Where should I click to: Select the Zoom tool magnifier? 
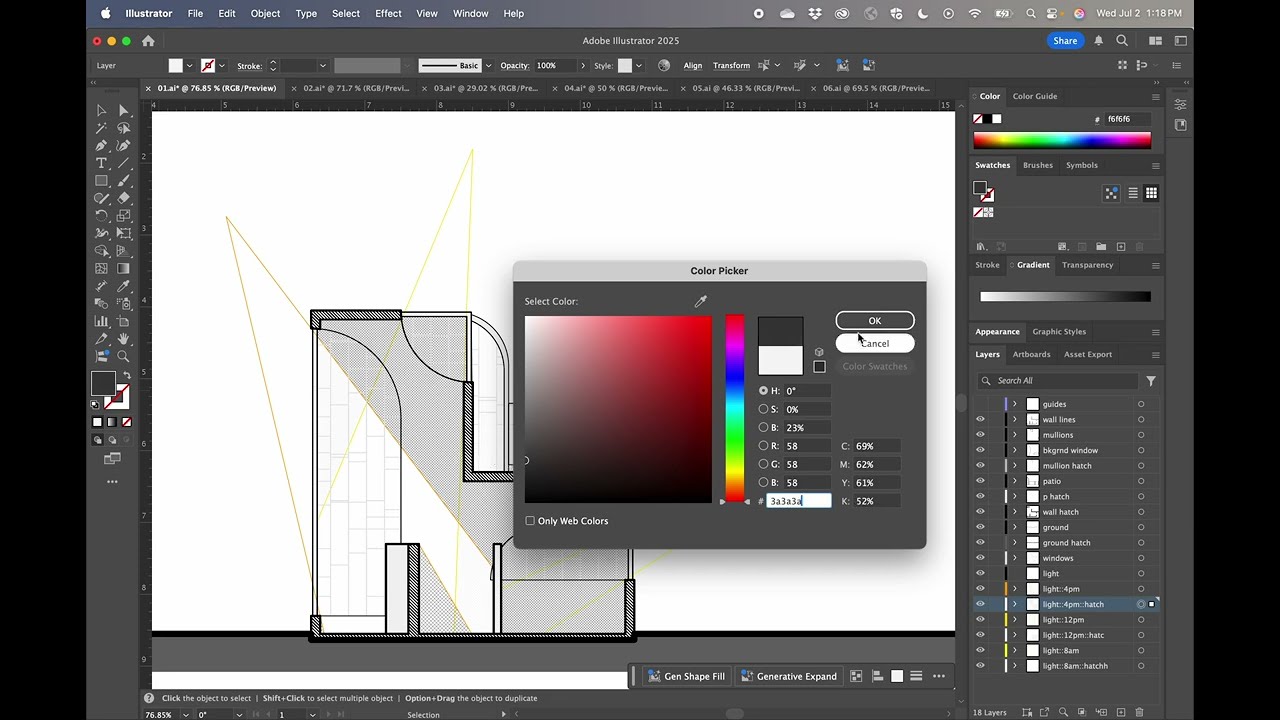click(123, 356)
